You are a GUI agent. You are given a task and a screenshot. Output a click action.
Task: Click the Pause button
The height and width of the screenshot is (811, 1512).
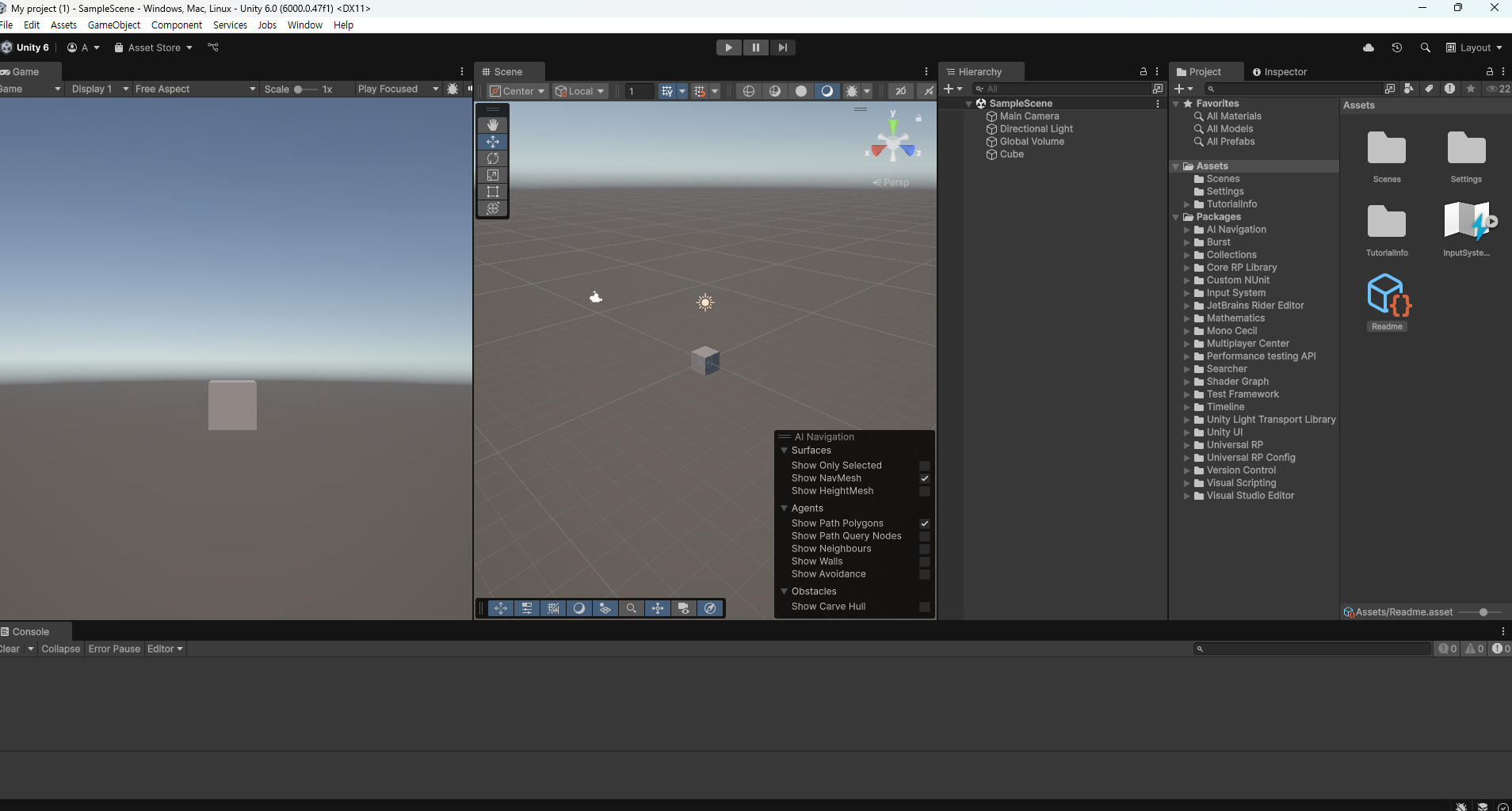[x=756, y=48]
